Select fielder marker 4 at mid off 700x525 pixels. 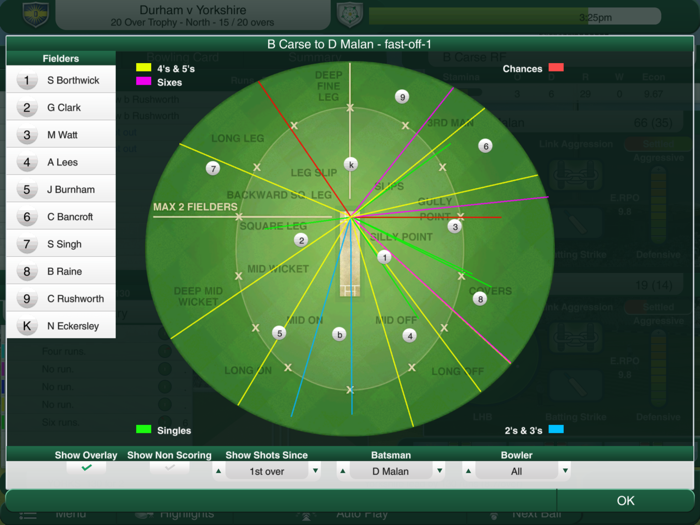tap(410, 335)
